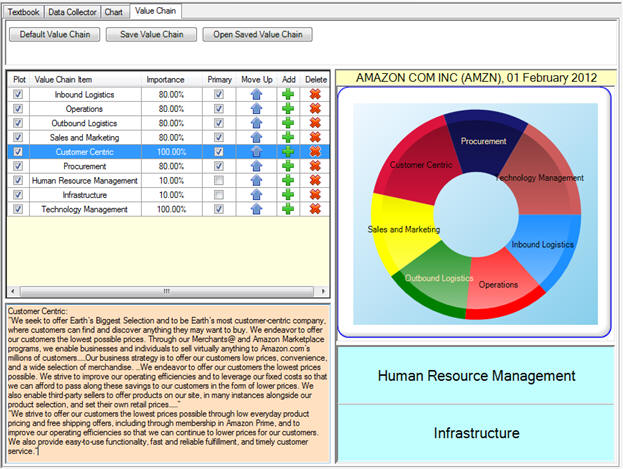
Task: Add item at Outbound Logistics row
Action: 288,123
